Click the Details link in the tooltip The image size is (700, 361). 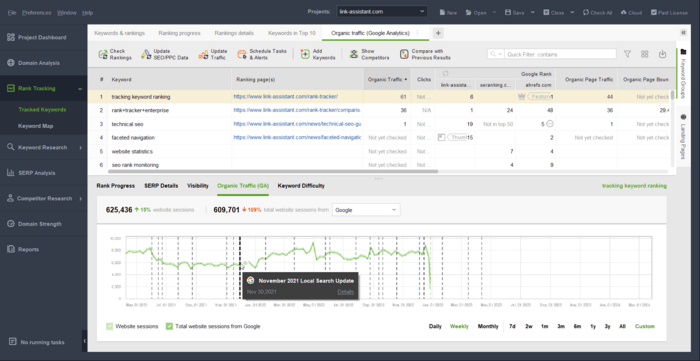click(x=346, y=292)
